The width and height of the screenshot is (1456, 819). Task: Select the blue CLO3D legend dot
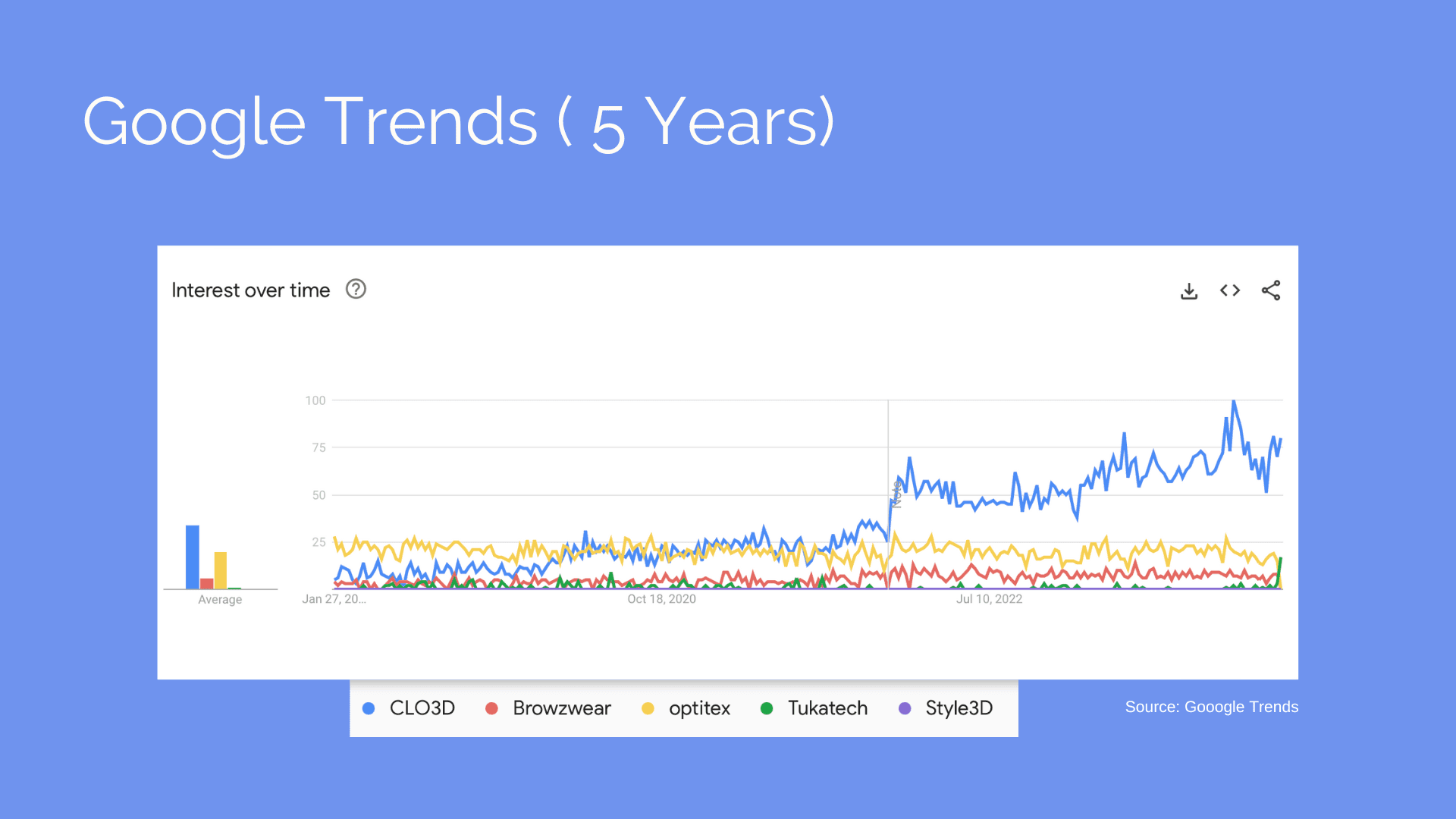click(367, 708)
